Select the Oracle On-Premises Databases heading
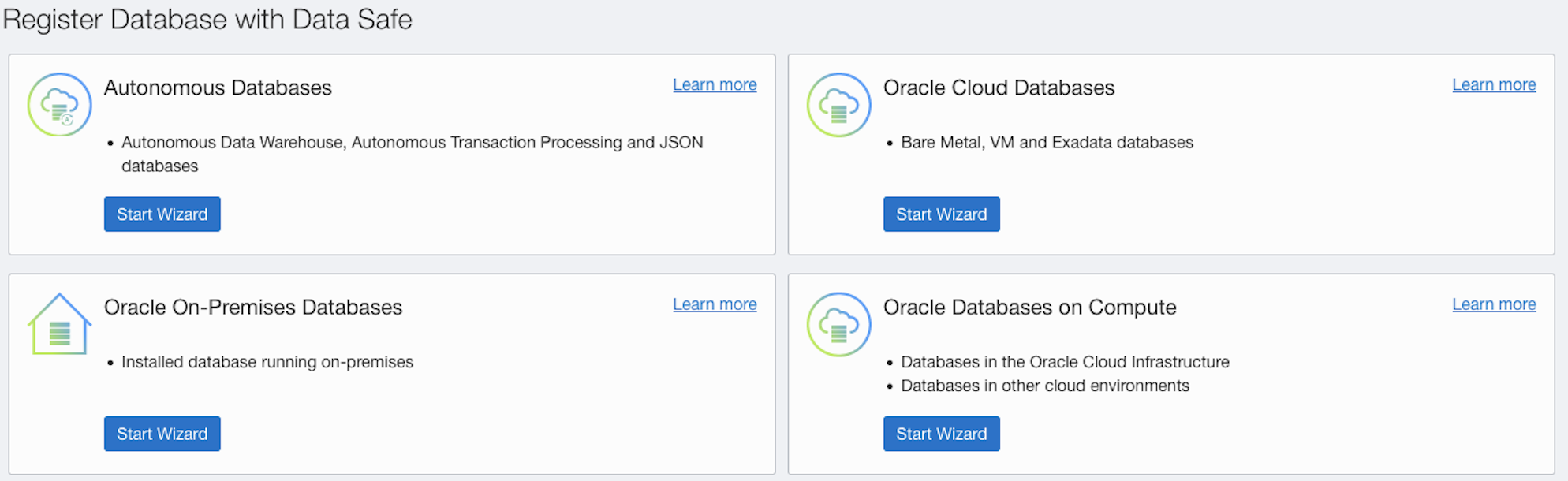 (253, 308)
